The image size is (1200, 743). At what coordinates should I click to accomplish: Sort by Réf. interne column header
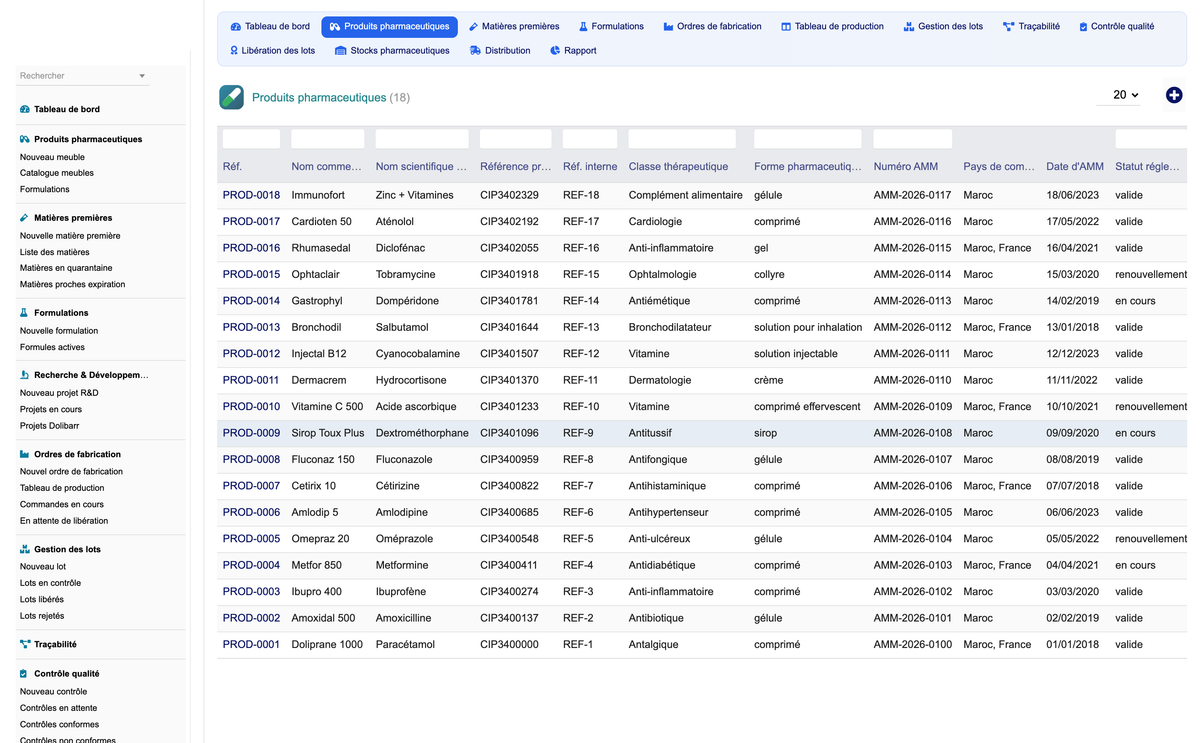(x=590, y=166)
